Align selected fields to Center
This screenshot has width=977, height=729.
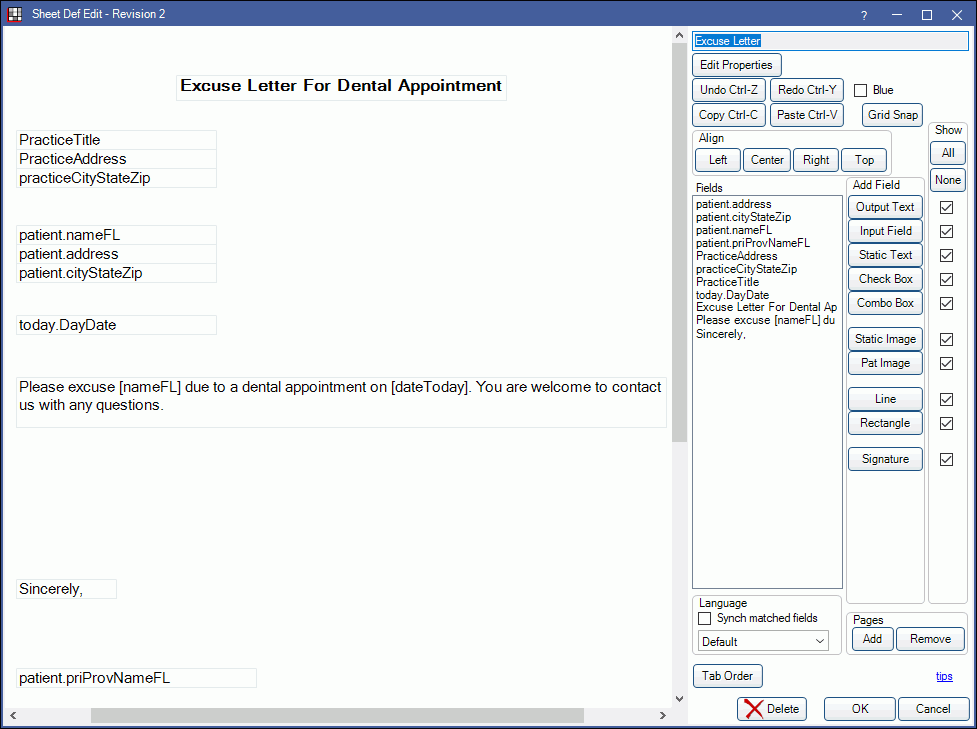pyautogui.click(x=767, y=160)
